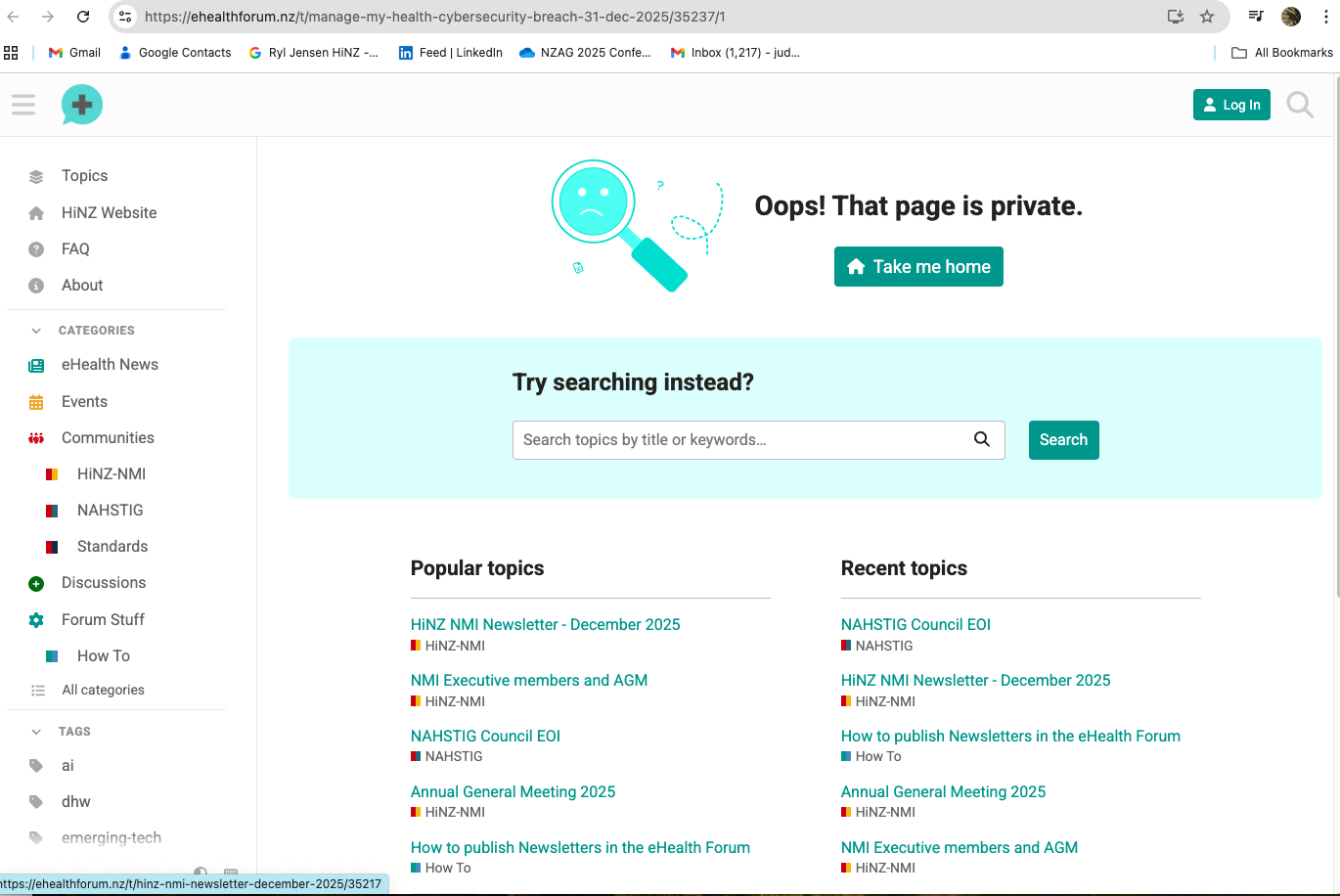Image resolution: width=1340 pixels, height=896 pixels.
Task: Open Topics in the sidebar
Action: click(84, 176)
